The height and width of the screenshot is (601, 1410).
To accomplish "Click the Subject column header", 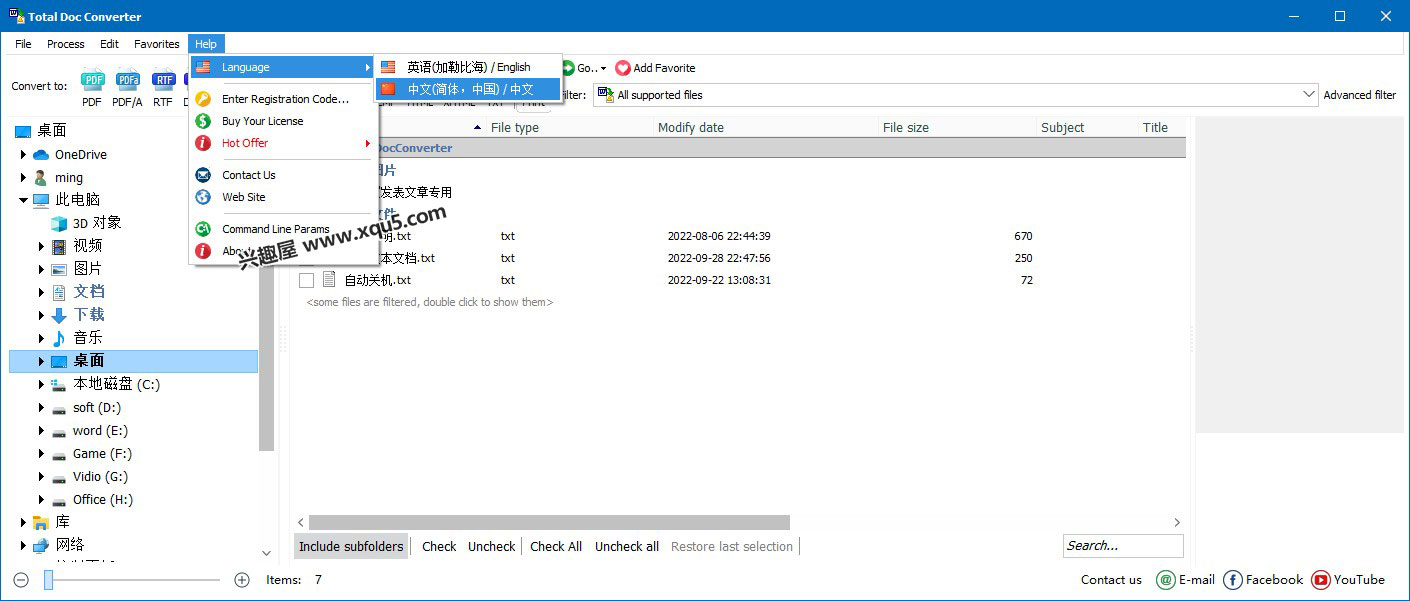I will pyautogui.click(x=1062, y=127).
